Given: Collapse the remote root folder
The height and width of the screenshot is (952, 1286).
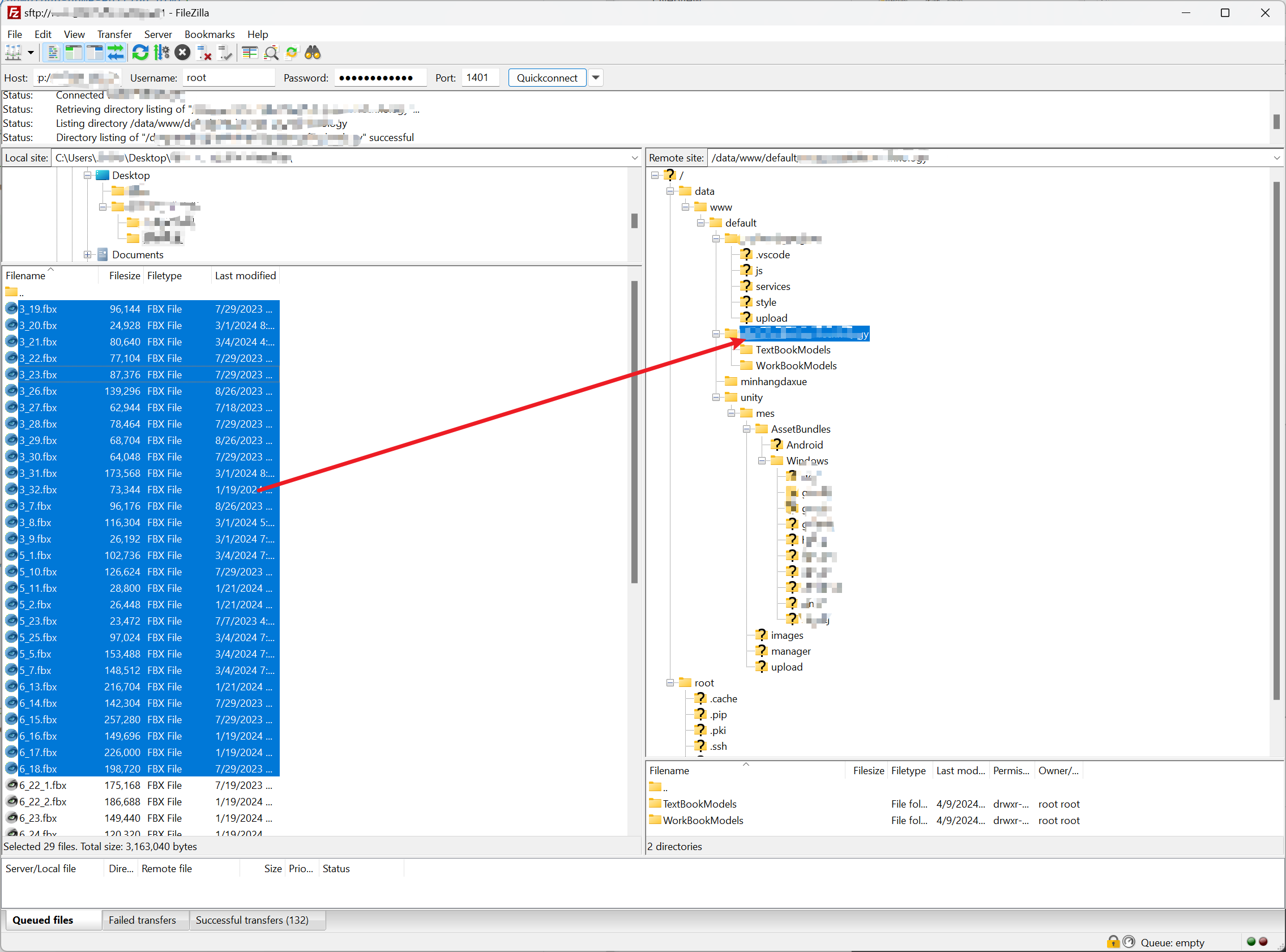Looking at the screenshot, I should (670, 683).
